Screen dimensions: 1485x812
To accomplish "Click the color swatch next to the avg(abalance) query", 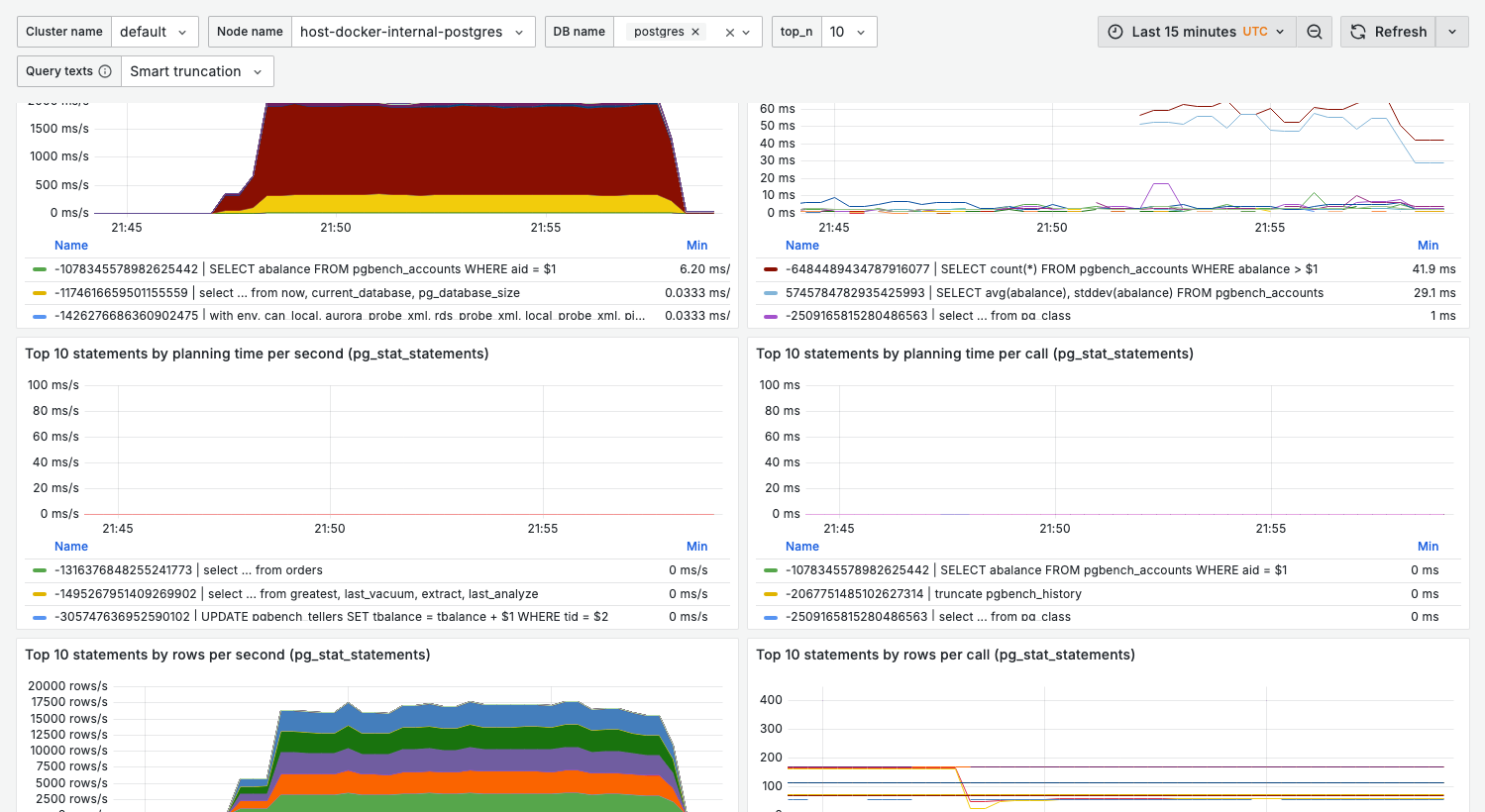I will [x=771, y=292].
